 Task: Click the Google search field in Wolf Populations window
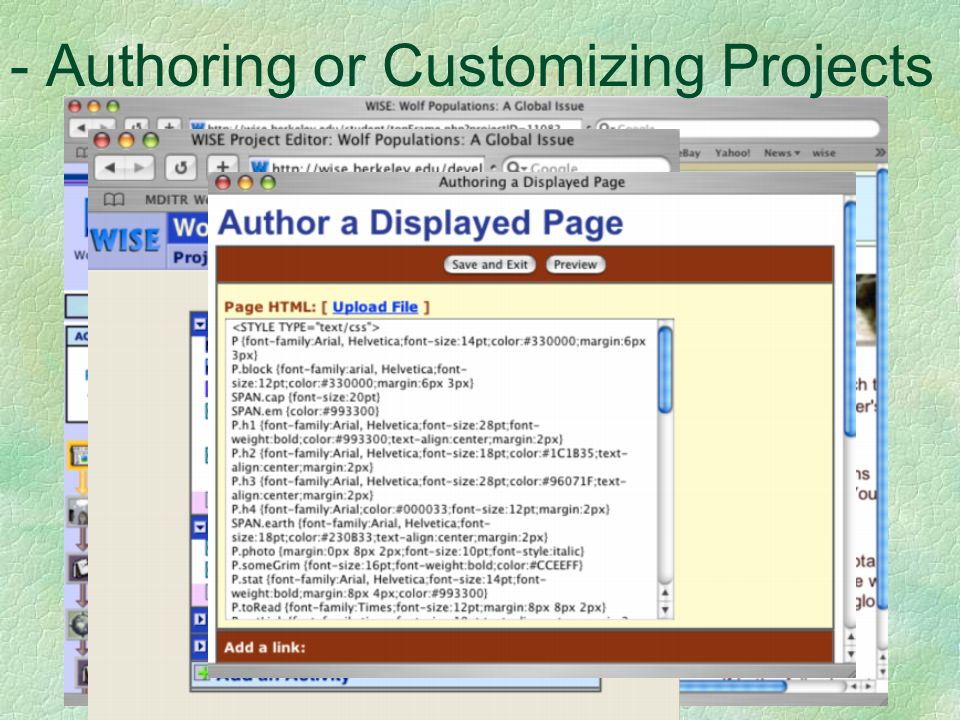coord(738,128)
